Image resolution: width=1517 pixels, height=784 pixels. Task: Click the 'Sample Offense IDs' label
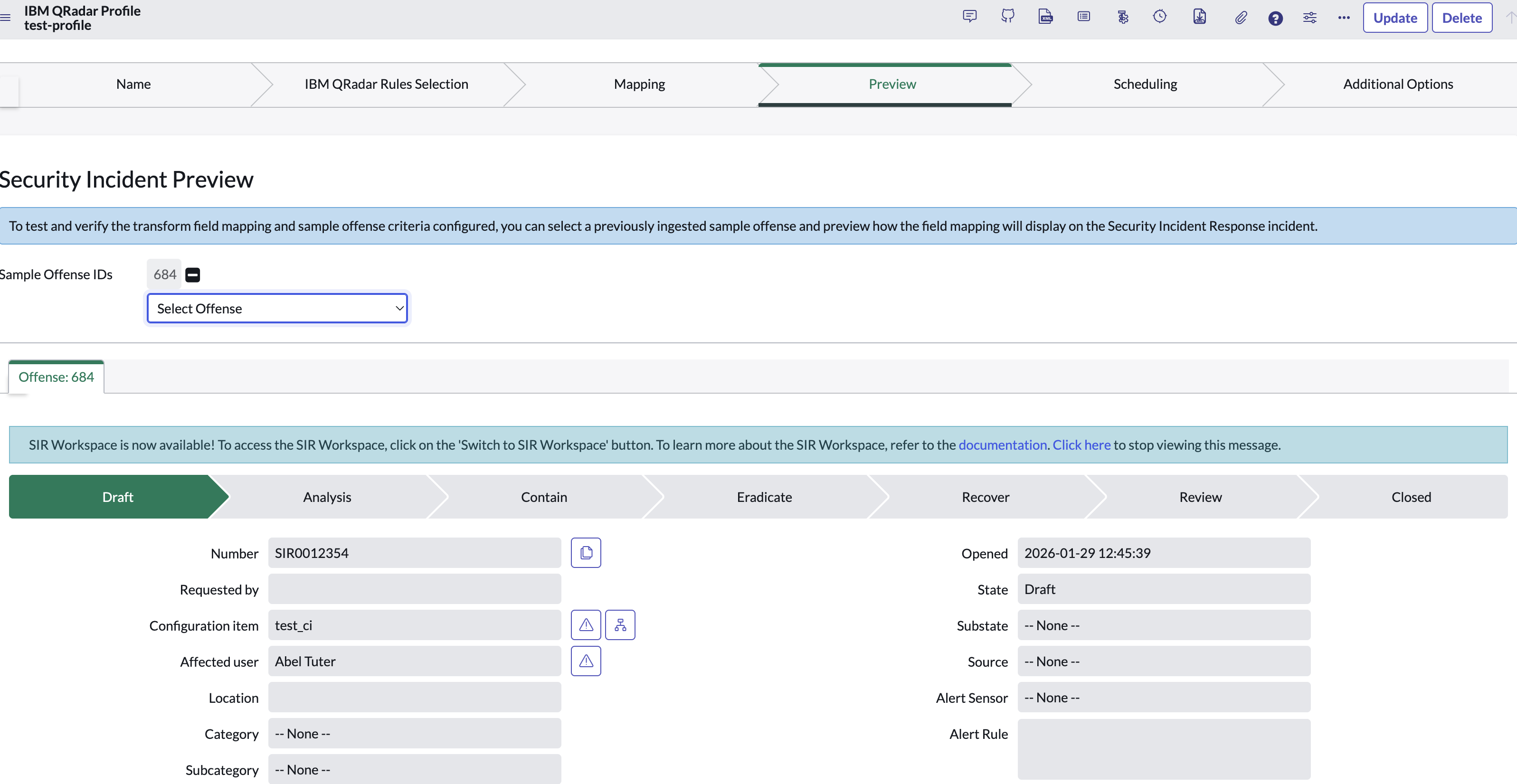(x=56, y=275)
